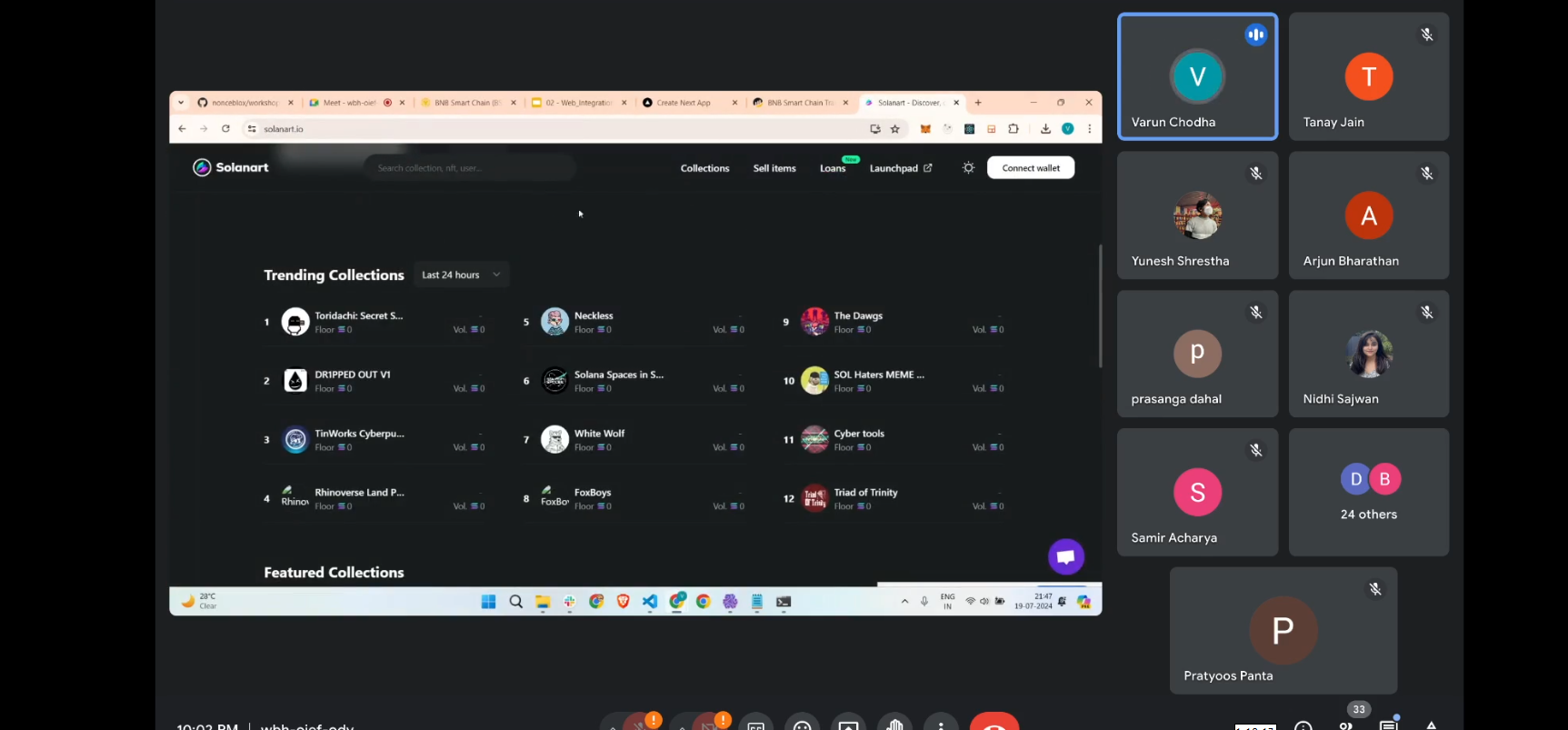This screenshot has width=1568, height=730.
Task: Open the new tab with the plus button
Action: (x=978, y=103)
